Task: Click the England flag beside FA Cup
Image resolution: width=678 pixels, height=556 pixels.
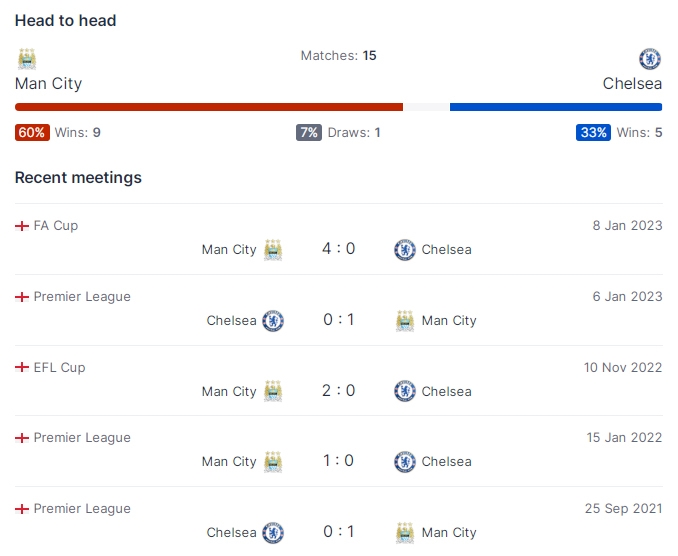Action: click(22, 226)
